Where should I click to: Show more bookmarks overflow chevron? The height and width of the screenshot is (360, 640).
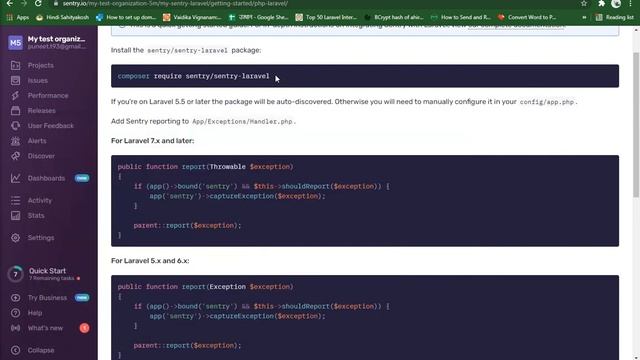(x=584, y=17)
